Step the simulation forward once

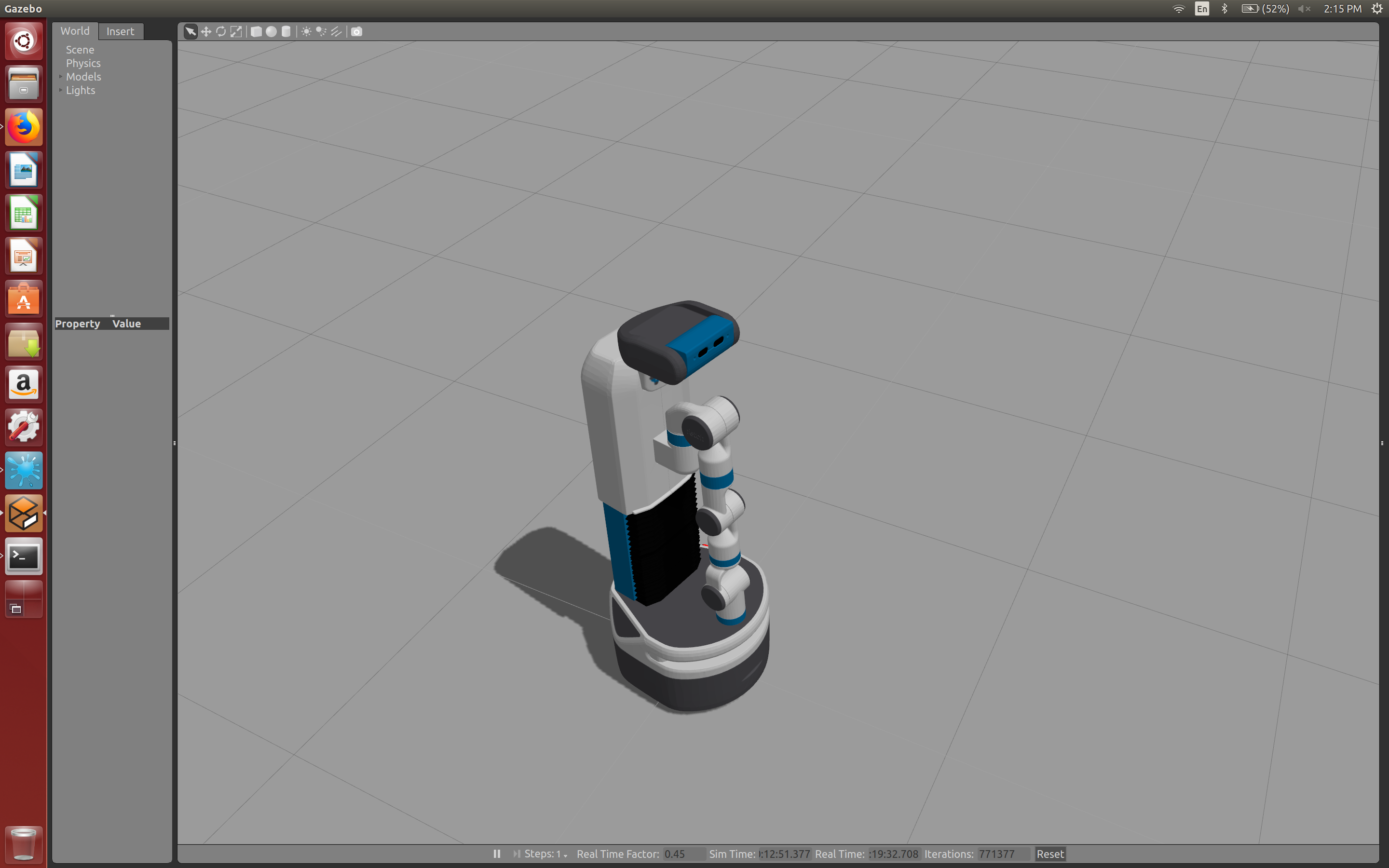[517, 854]
